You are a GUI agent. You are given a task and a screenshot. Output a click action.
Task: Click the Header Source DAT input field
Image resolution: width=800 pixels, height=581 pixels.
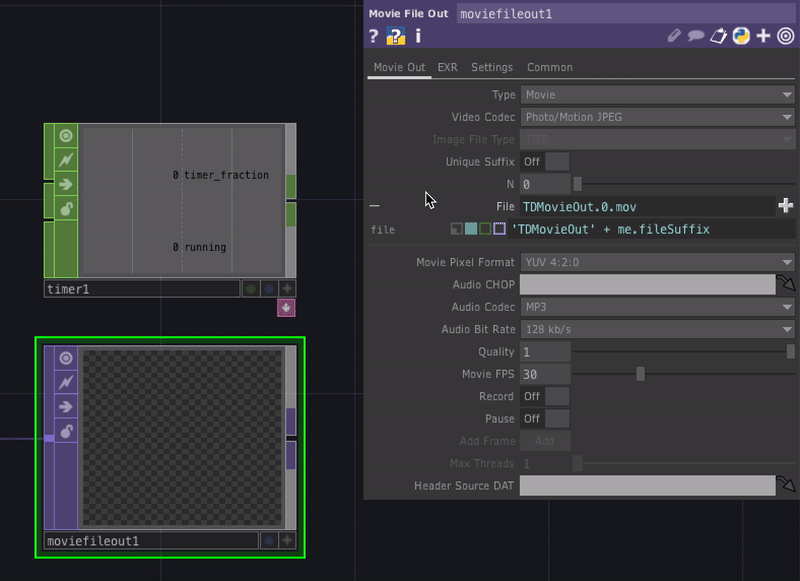click(x=647, y=486)
